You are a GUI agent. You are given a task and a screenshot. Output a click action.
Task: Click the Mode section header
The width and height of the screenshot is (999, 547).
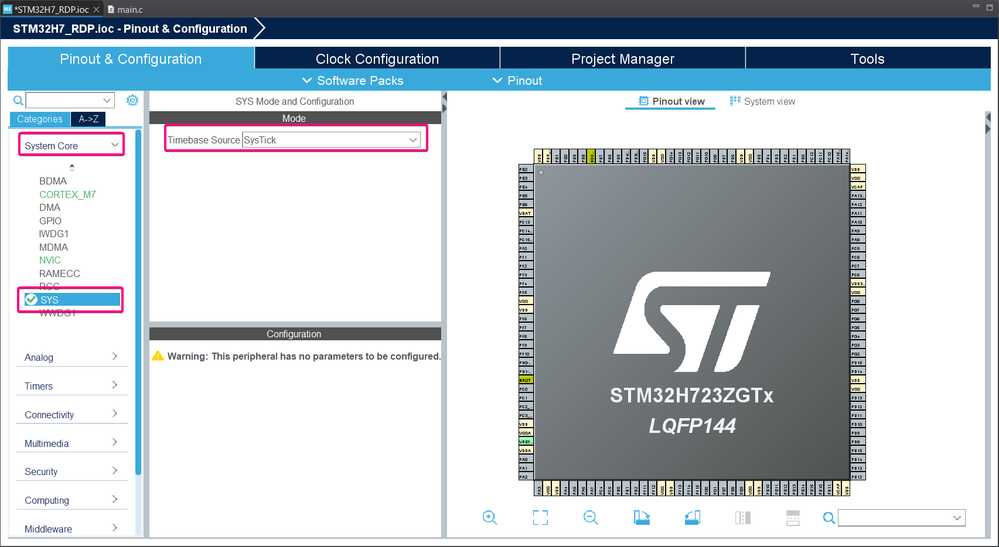[x=295, y=118]
